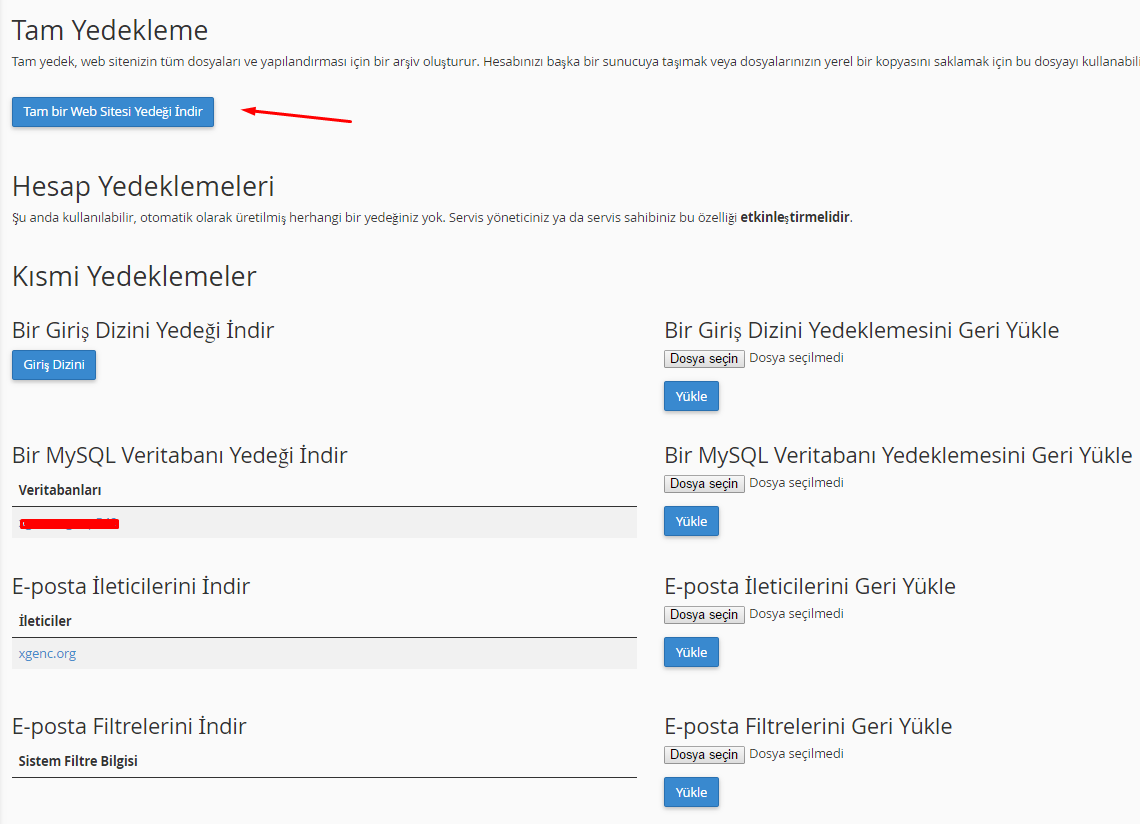Image resolution: width=1140 pixels, height=824 pixels.
Task: Click the Sistem Filtre Bilgisi header
Action: click(x=78, y=761)
